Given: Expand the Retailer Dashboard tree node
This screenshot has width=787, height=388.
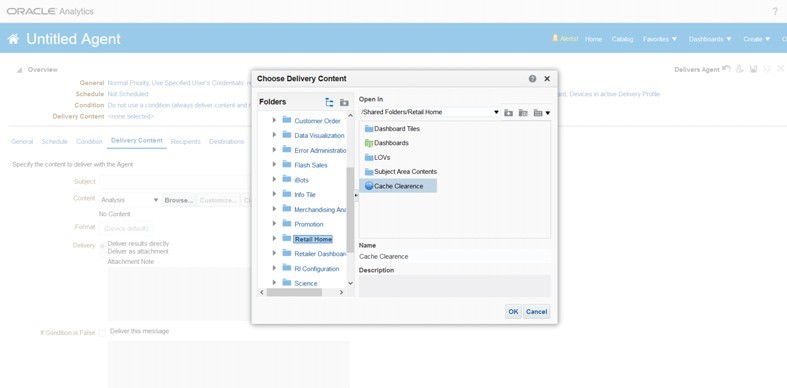Looking at the screenshot, I should (x=274, y=253).
